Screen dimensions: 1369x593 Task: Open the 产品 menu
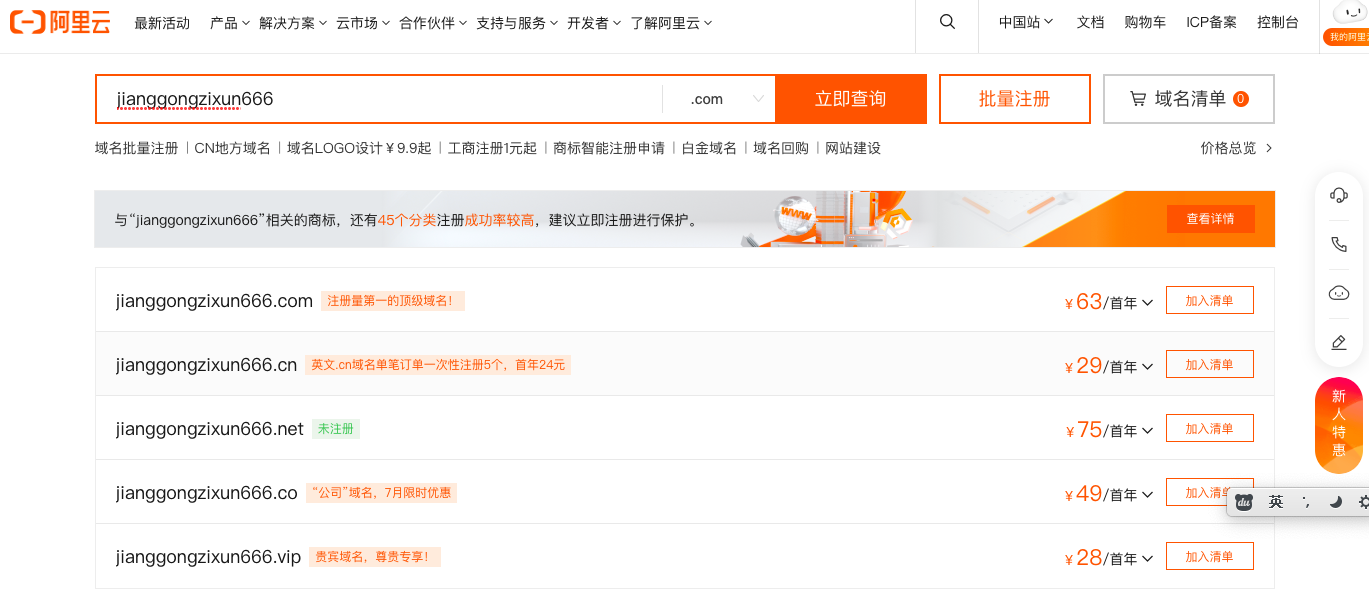point(229,23)
